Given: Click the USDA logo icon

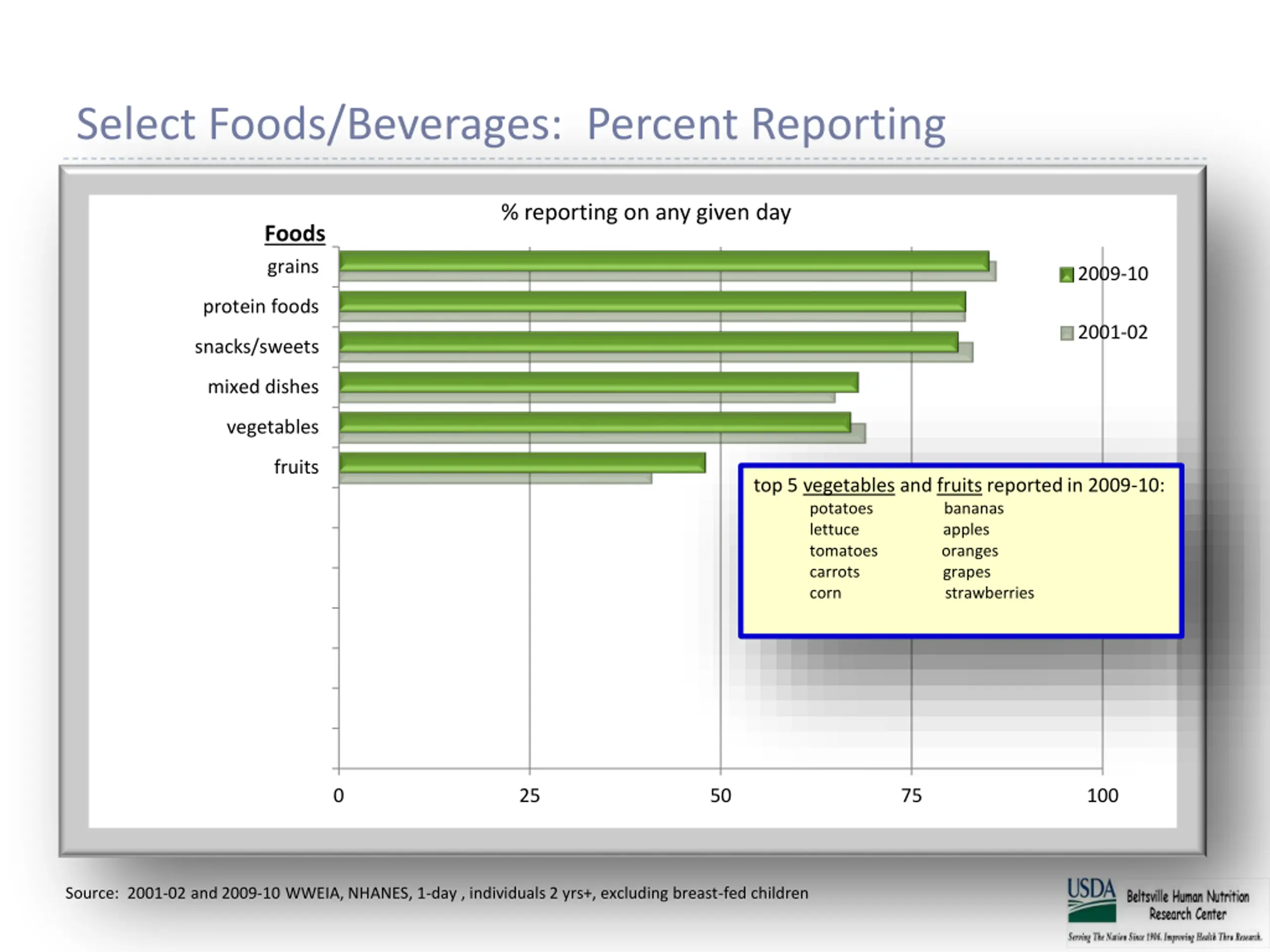Looking at the screenshot, I should 1091,900.
